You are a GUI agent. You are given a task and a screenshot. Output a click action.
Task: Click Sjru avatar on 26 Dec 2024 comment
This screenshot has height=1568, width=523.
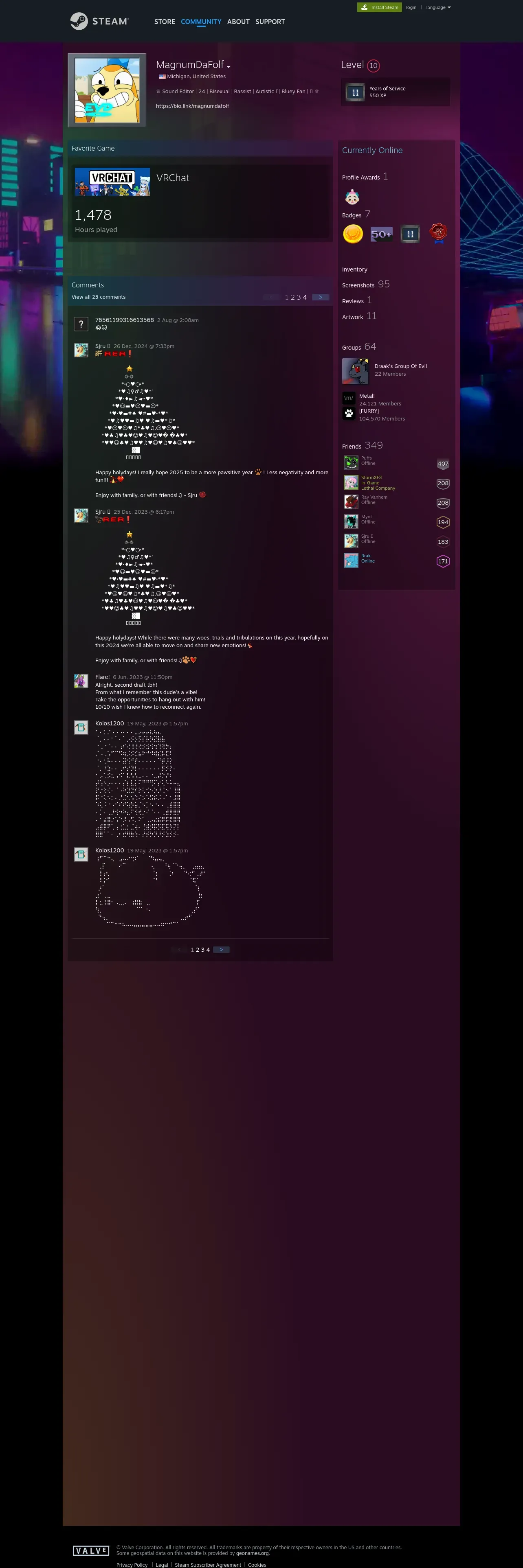[81, 350]
